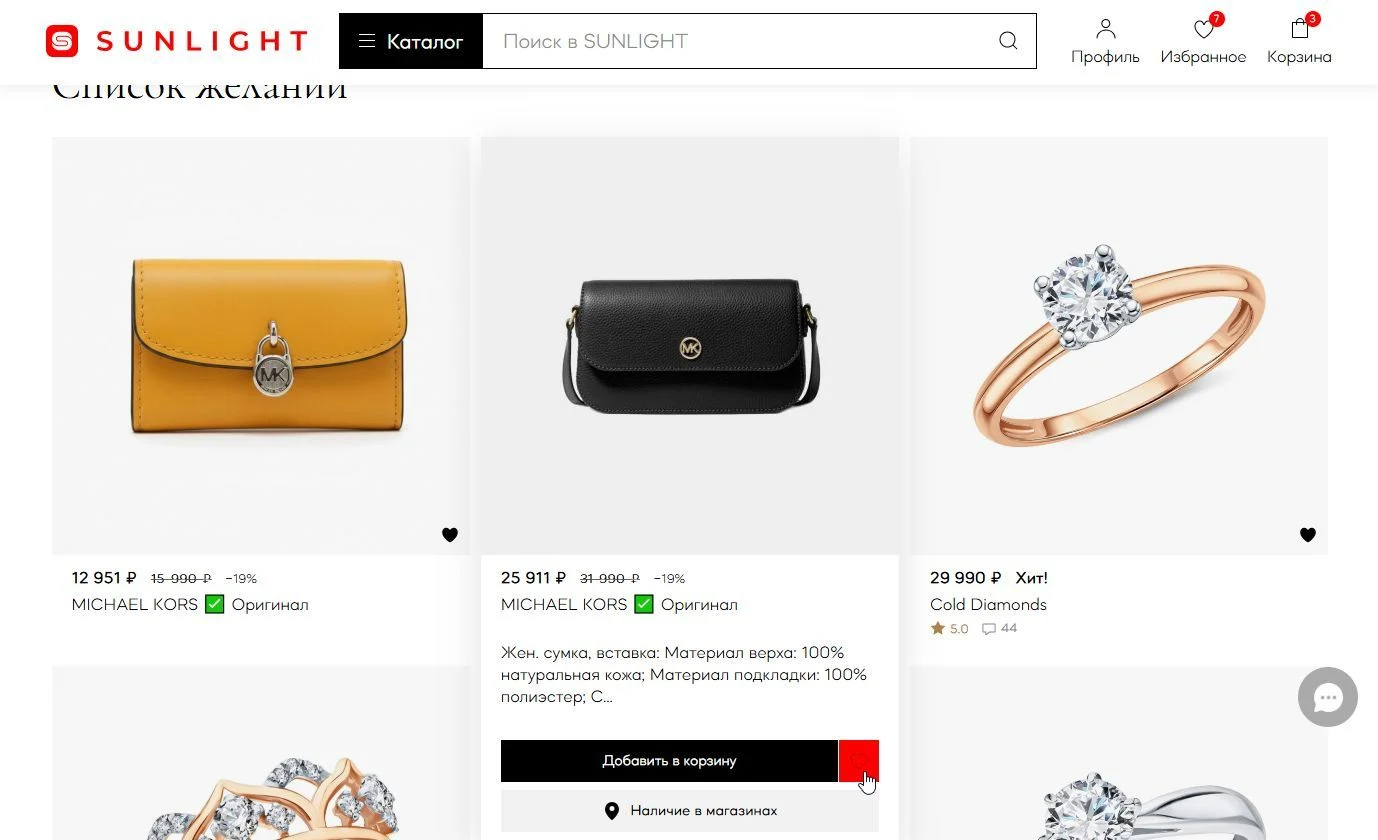Open Избранное heart icon in header

(1204, 29)
